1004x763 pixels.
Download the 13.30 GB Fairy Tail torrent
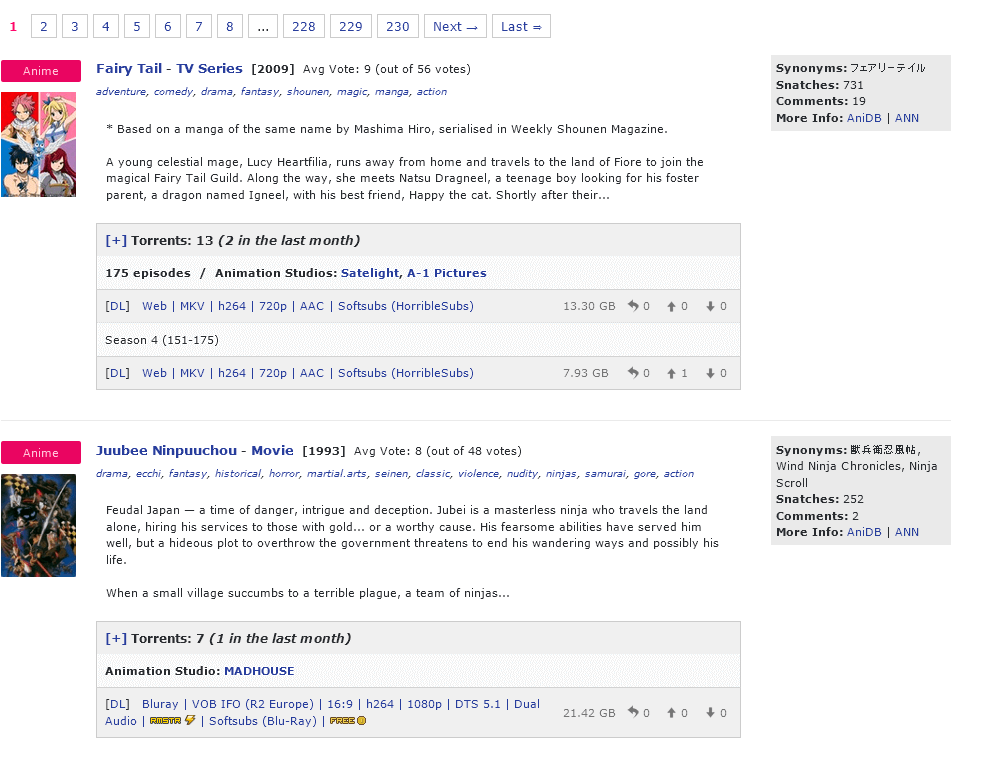coord(117,306)
